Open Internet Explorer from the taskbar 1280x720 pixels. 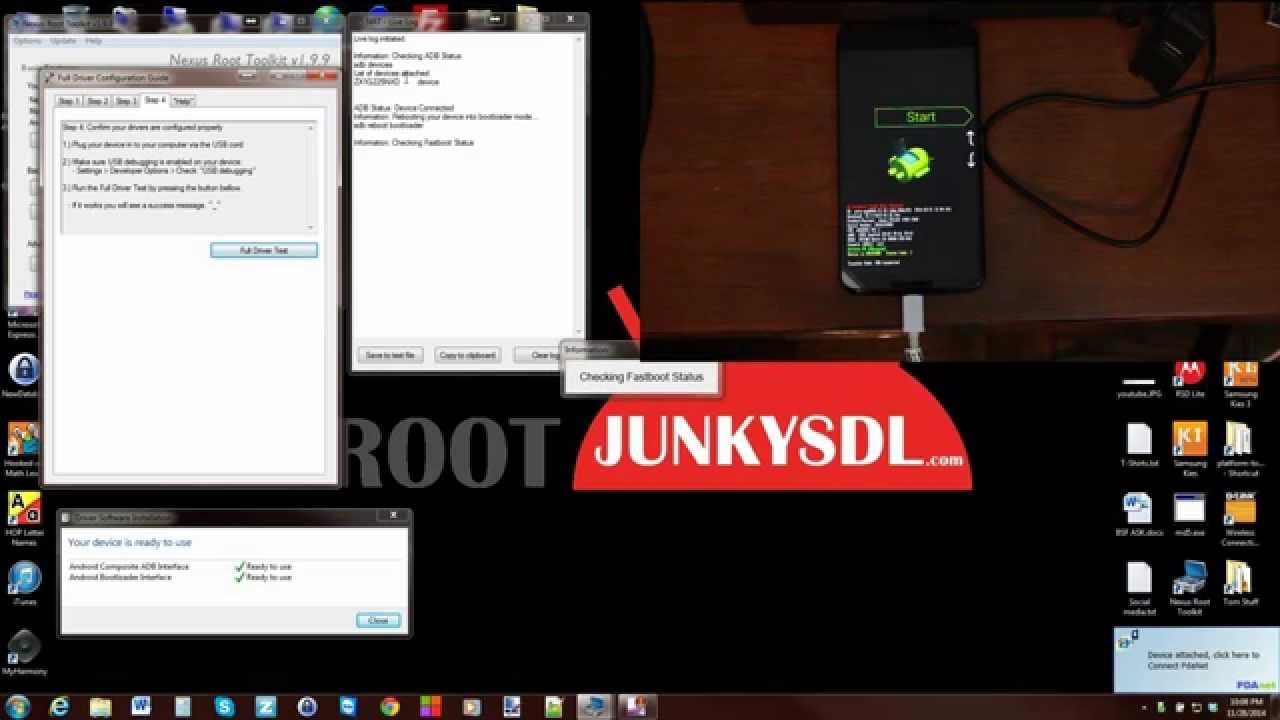(x=60, y=706)
